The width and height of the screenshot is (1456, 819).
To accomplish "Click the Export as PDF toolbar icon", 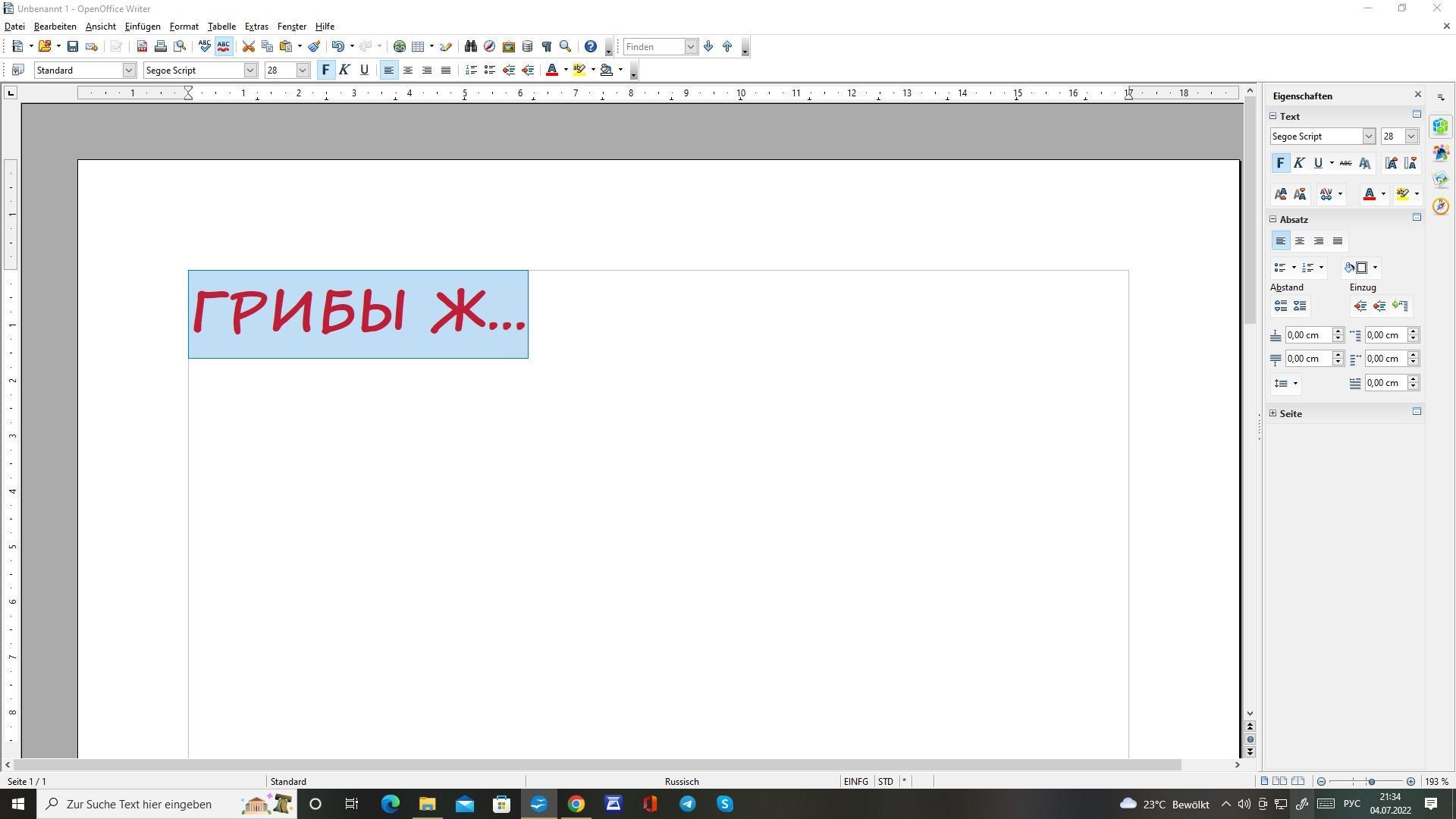I will [x=142, y=47].
